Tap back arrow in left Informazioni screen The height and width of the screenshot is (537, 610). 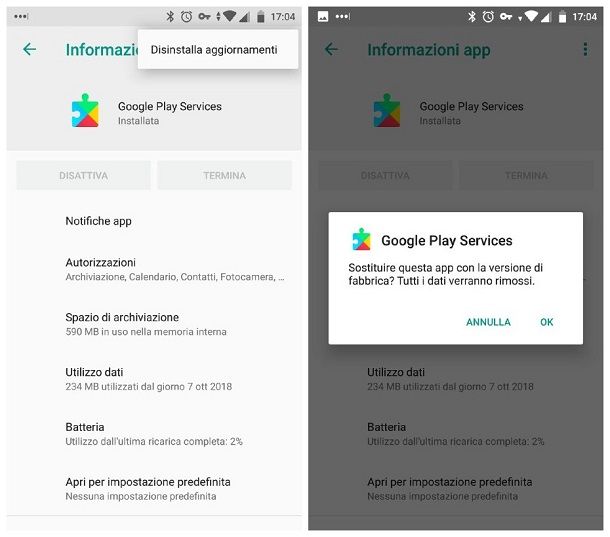(30, 49)
